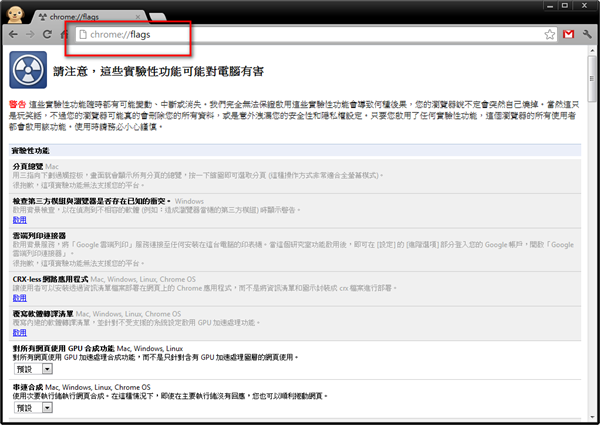Click the user avatar icon in title bar

[15, 15]
